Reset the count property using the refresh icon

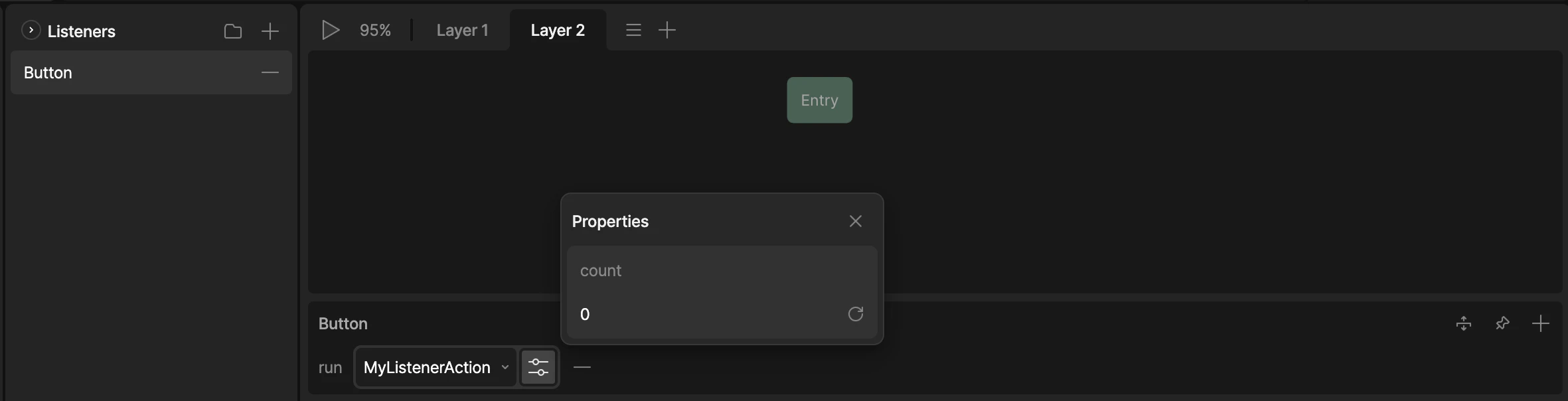click(856, 314)
